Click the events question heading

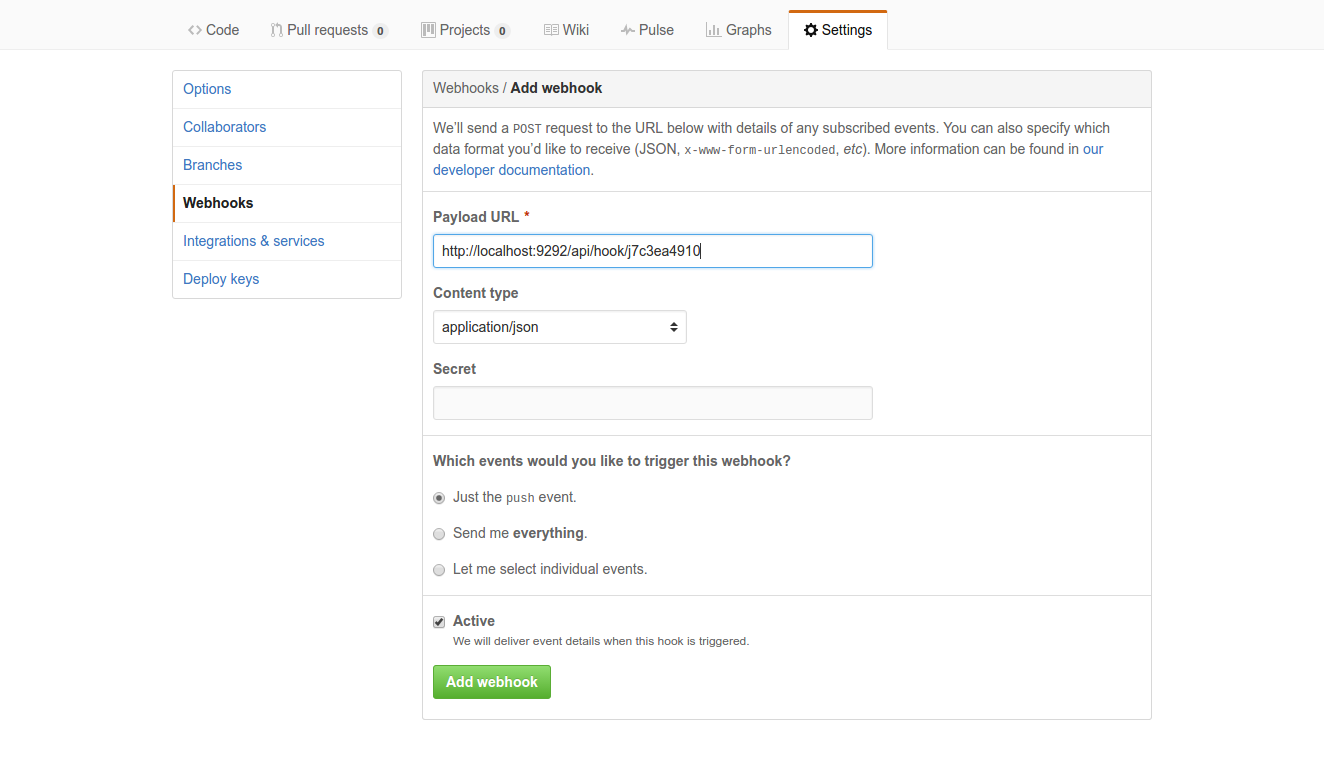[x=612, y=461]
